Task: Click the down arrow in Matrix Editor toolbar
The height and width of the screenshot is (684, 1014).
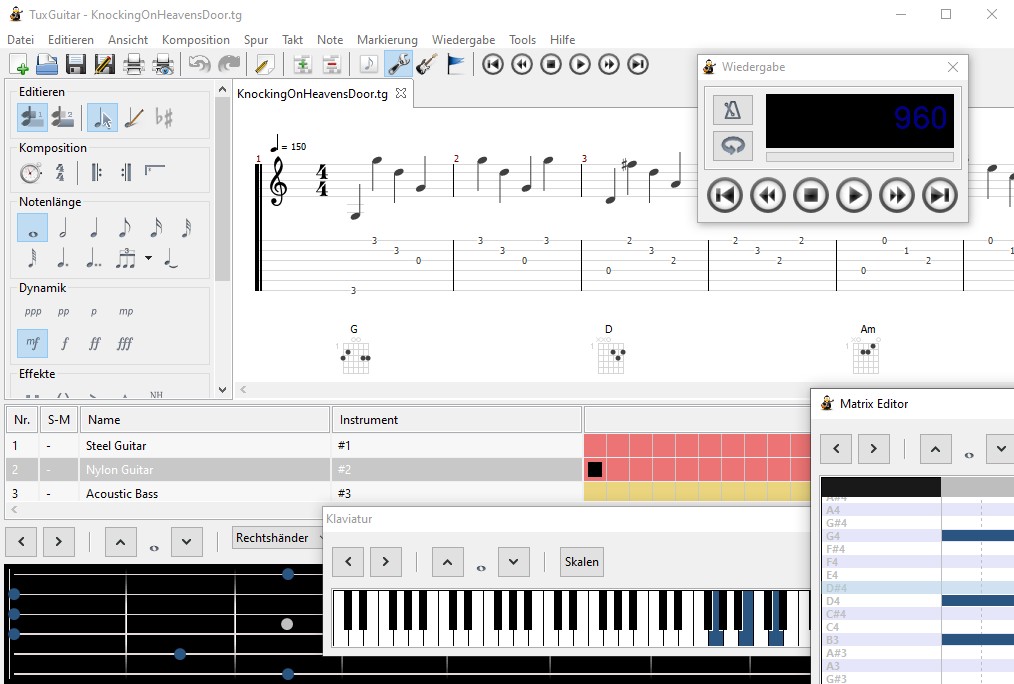Action: click(1000, 449)
